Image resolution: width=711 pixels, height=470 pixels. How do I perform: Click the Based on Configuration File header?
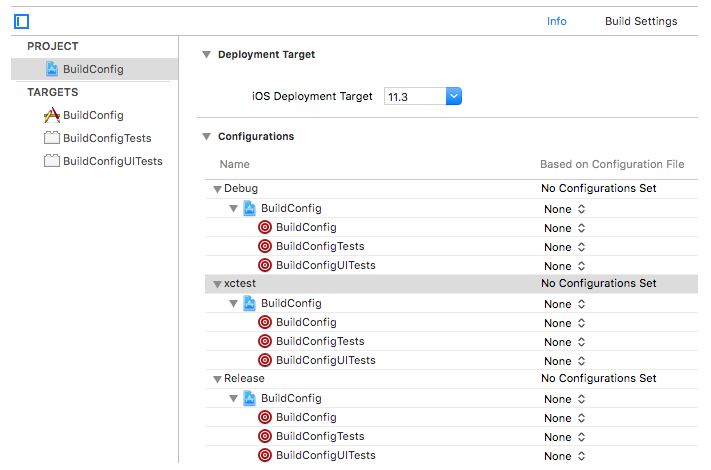pos(612,164)
